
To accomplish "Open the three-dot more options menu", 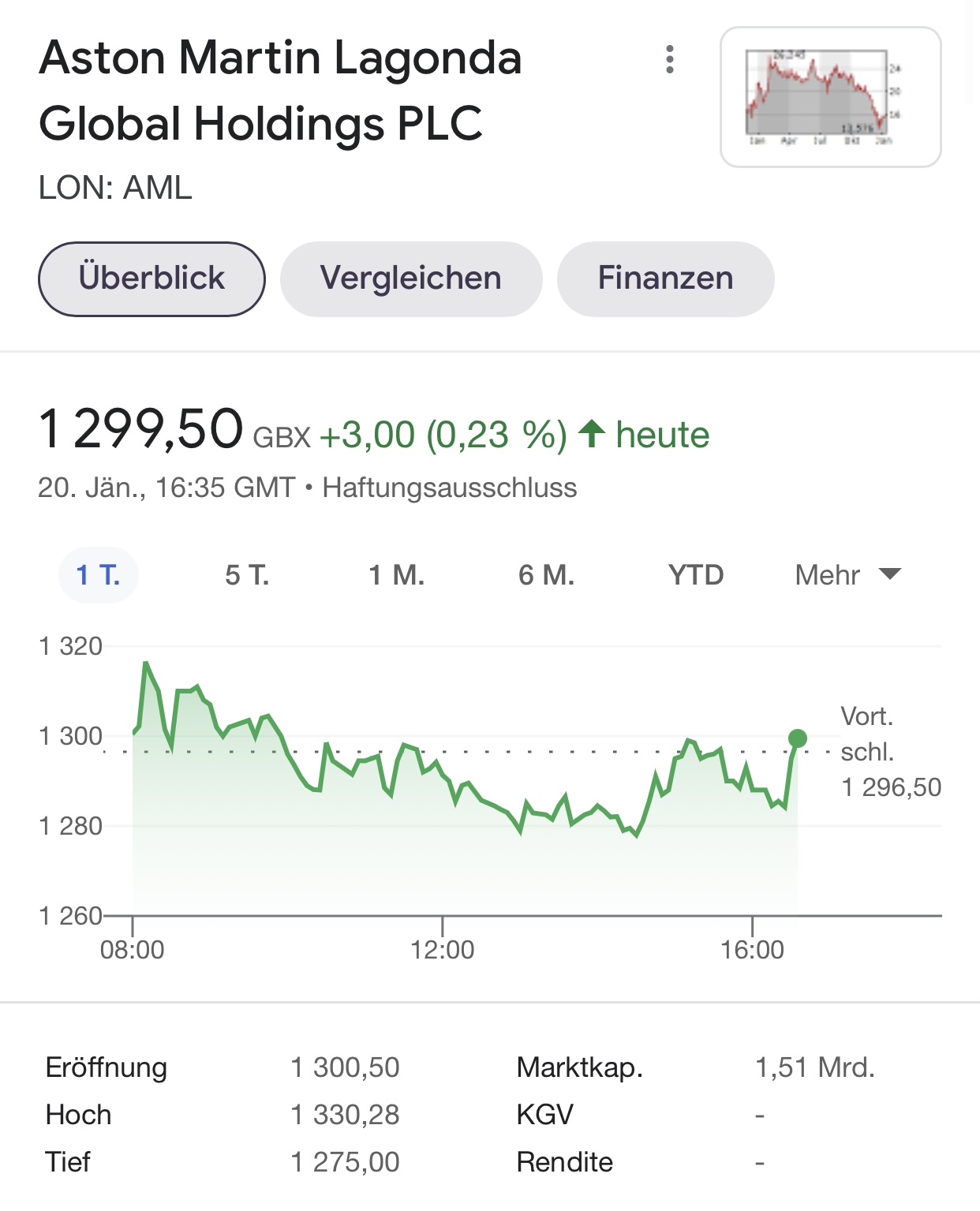I will point(670,59).
